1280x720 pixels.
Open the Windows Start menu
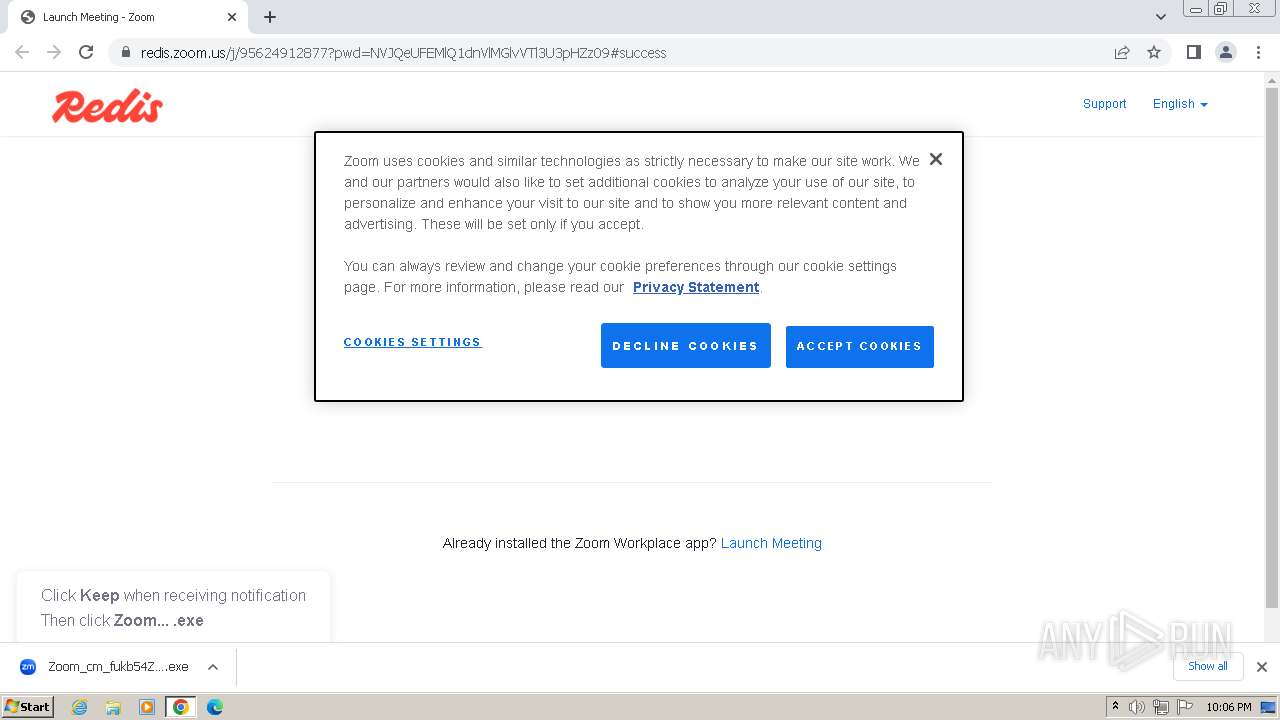tap(28, 707)
